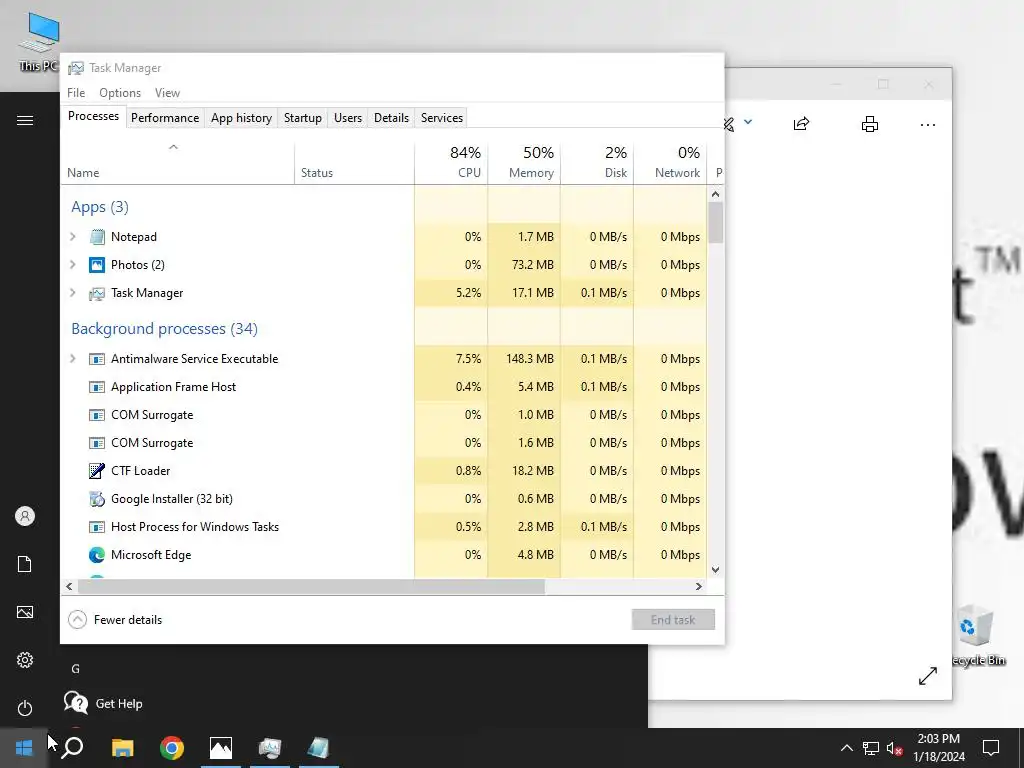Open Settings gear in Start menu sidebar
The width and height of the screenshot is (1024, 768).
[x=25, y=660]
